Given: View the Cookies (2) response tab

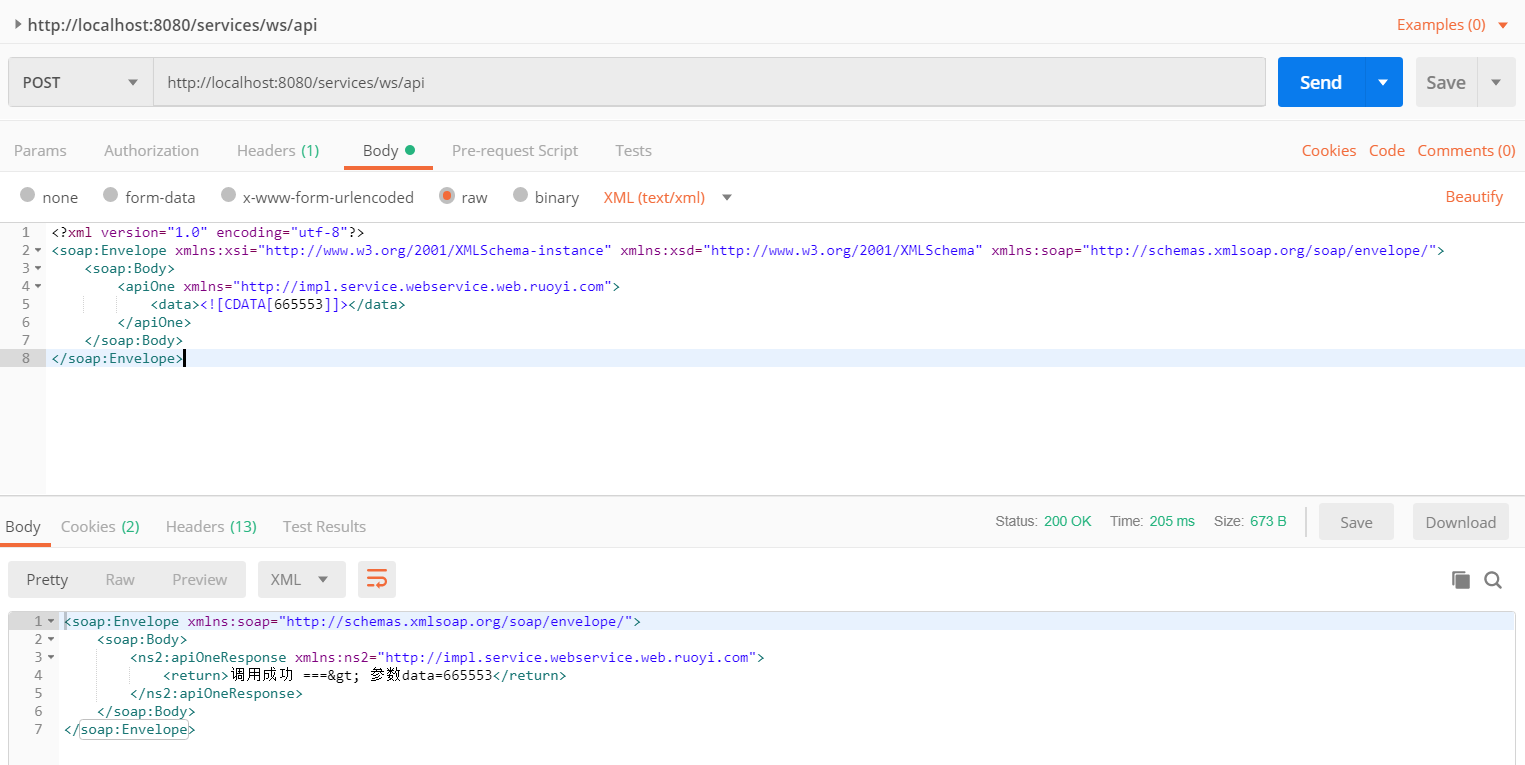Looking at the screenshot, I should [x=100, y=526].
